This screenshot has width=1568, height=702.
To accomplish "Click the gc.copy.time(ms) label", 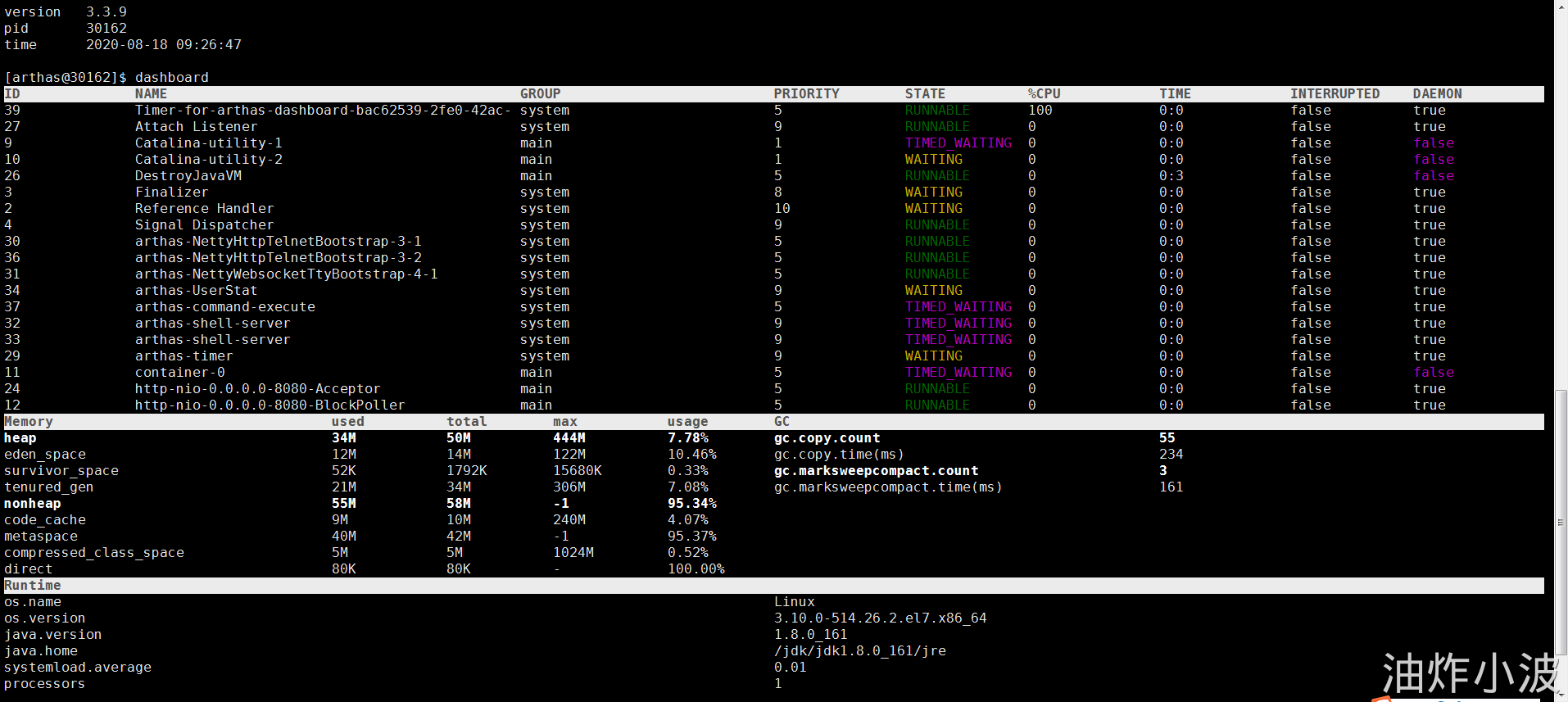I will (x=840, y=455).
